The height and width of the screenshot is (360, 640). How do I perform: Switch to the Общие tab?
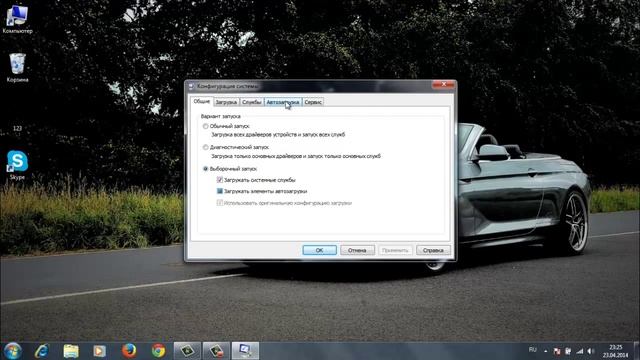pos(202,101)
